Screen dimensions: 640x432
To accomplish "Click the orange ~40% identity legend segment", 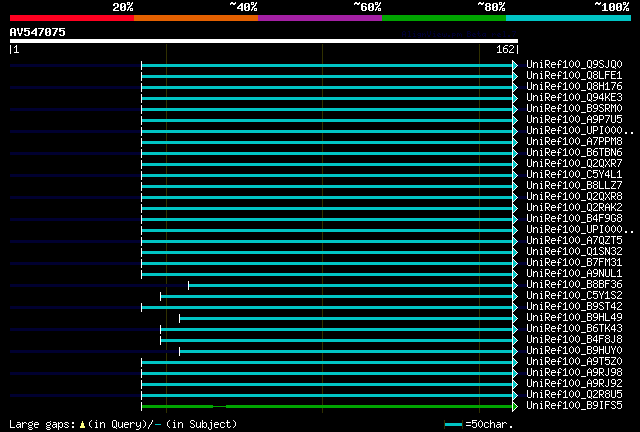I will pyautogui.click(x=196, y=18).
